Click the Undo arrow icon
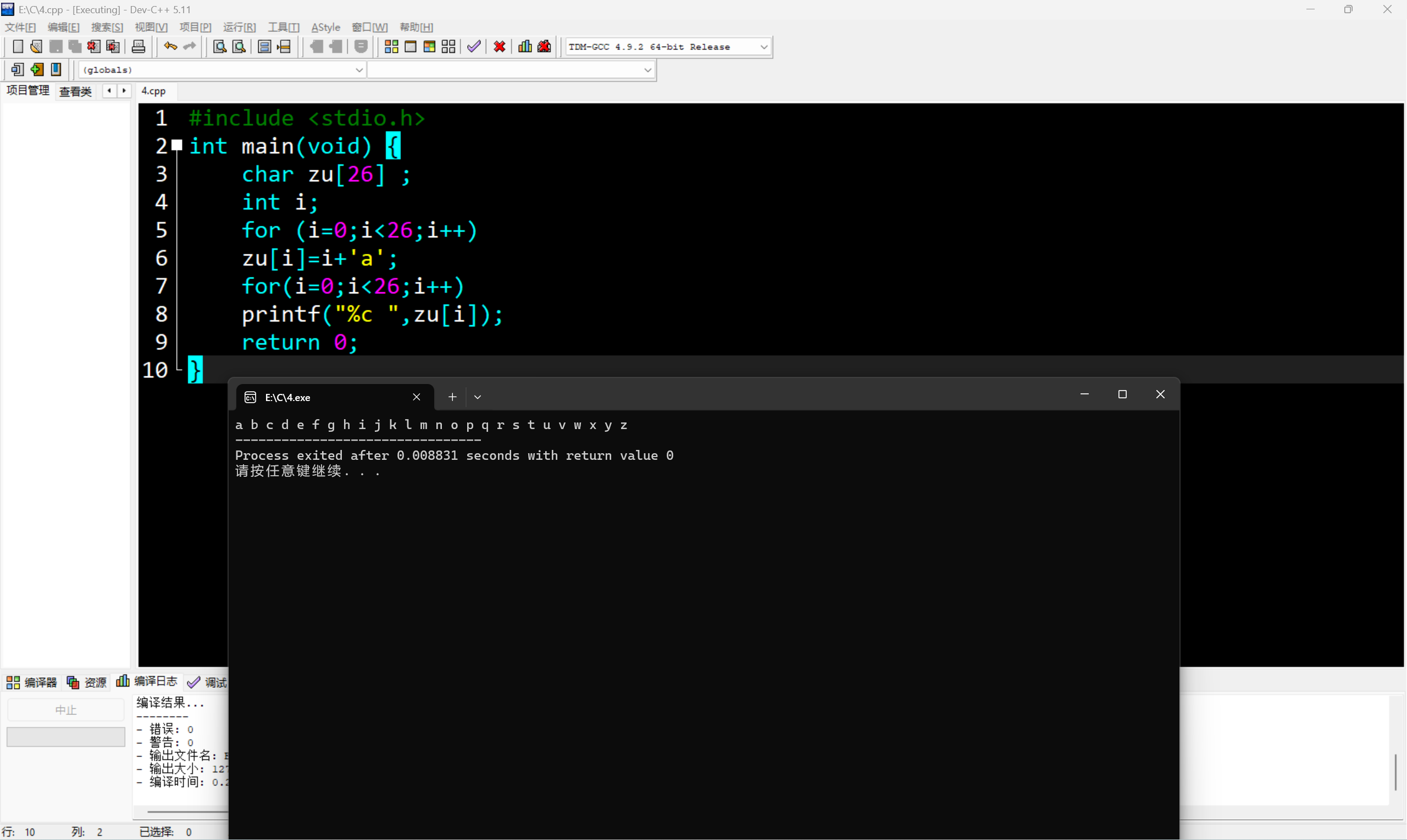1407x840 pixels. pos(170,46)
